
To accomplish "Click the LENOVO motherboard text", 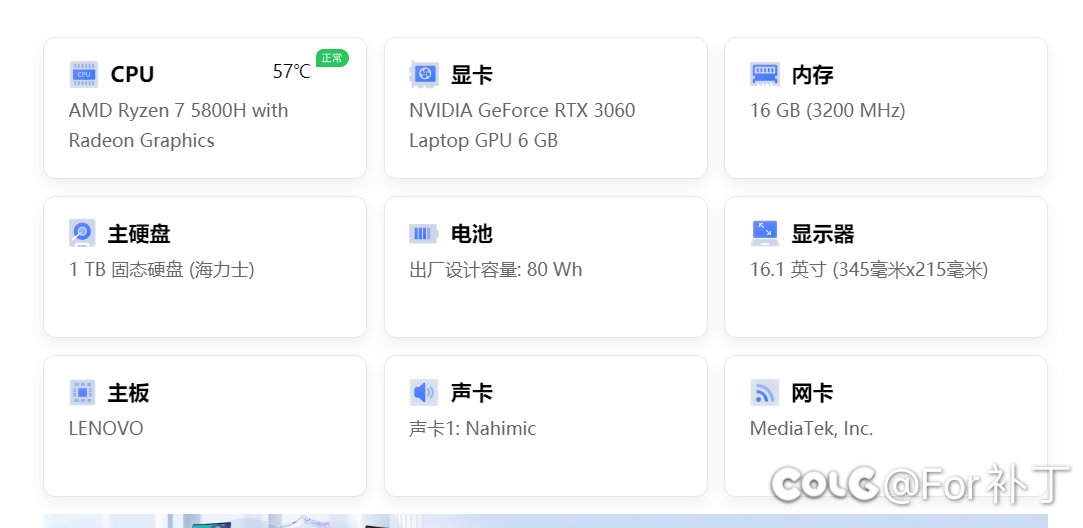I will (106, 428).
